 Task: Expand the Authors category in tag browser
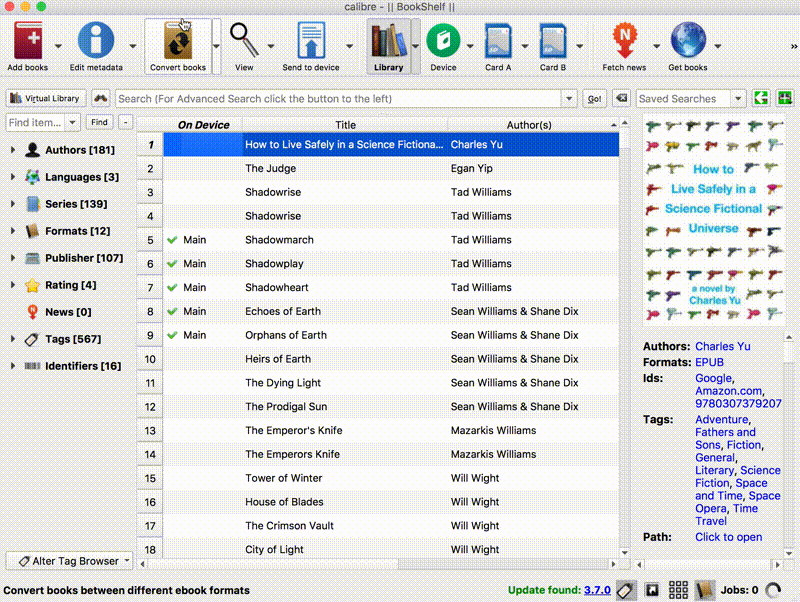pyautogui.click(x=13, y=150)
